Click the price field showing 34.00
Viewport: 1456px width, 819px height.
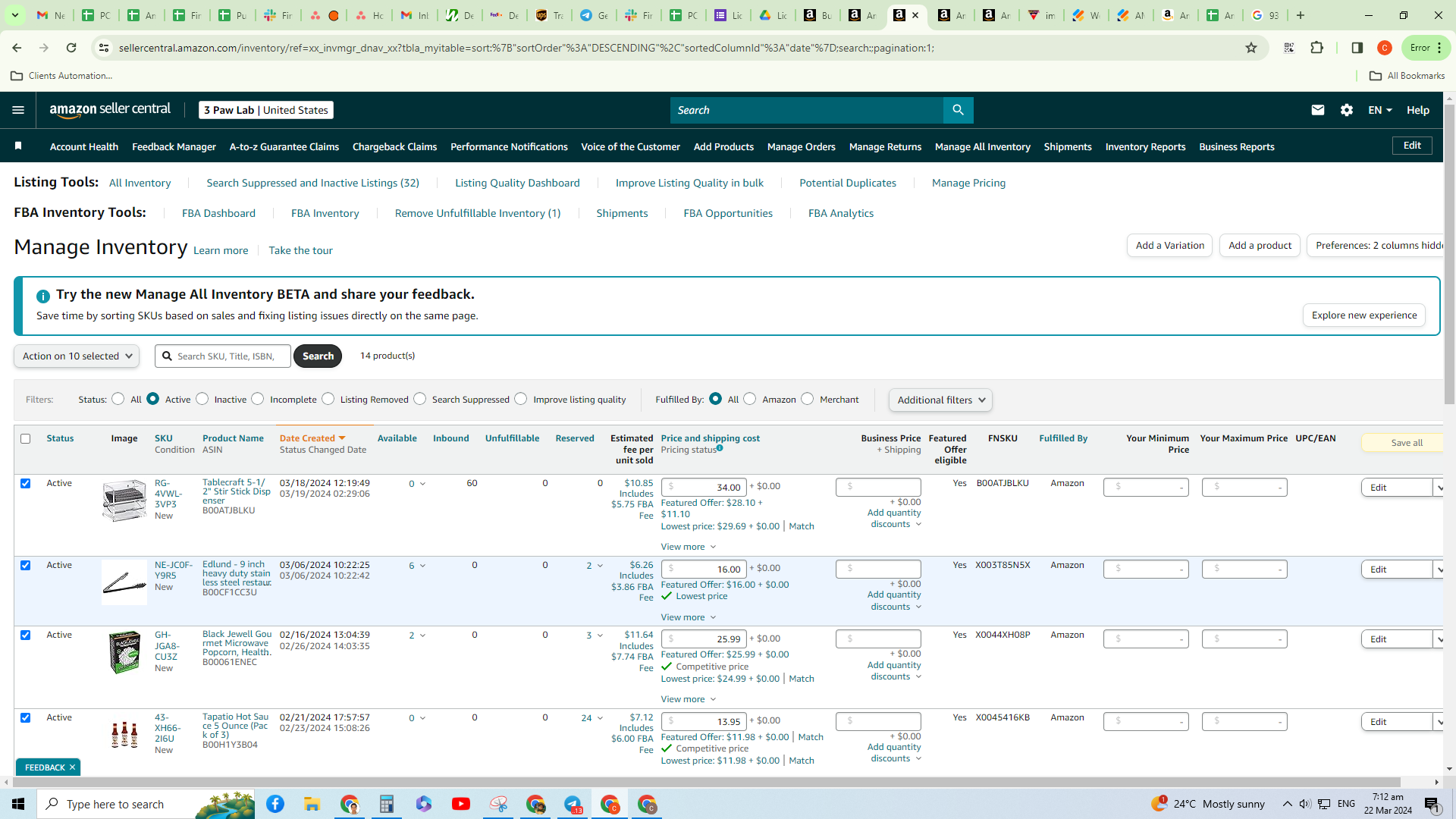pyautogui.click(x=703, y=487)
